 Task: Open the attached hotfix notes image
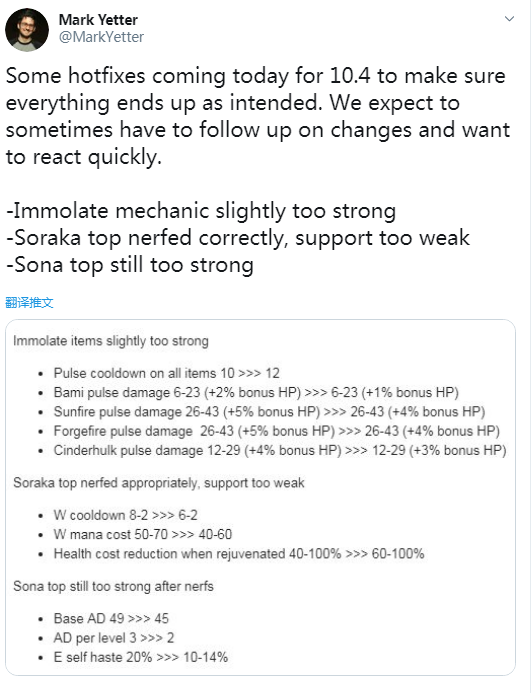click(x=260, y=497)
